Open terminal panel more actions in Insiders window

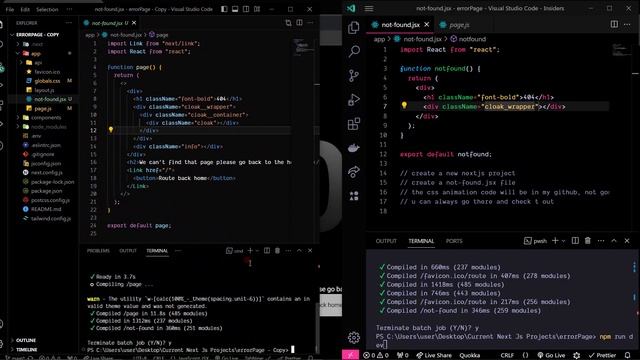pos(601,241)
